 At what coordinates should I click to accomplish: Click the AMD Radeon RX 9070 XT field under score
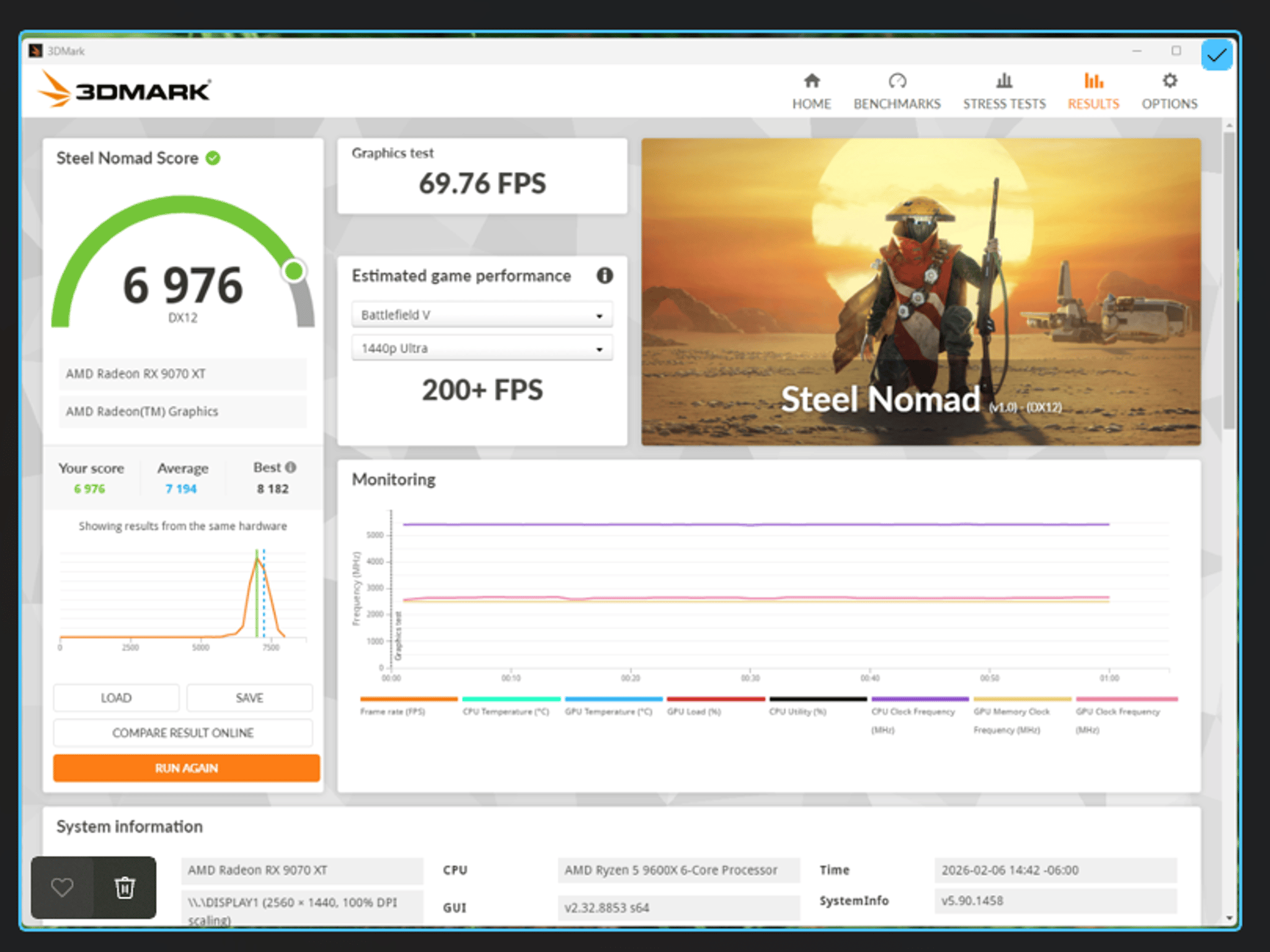point(183,374)
